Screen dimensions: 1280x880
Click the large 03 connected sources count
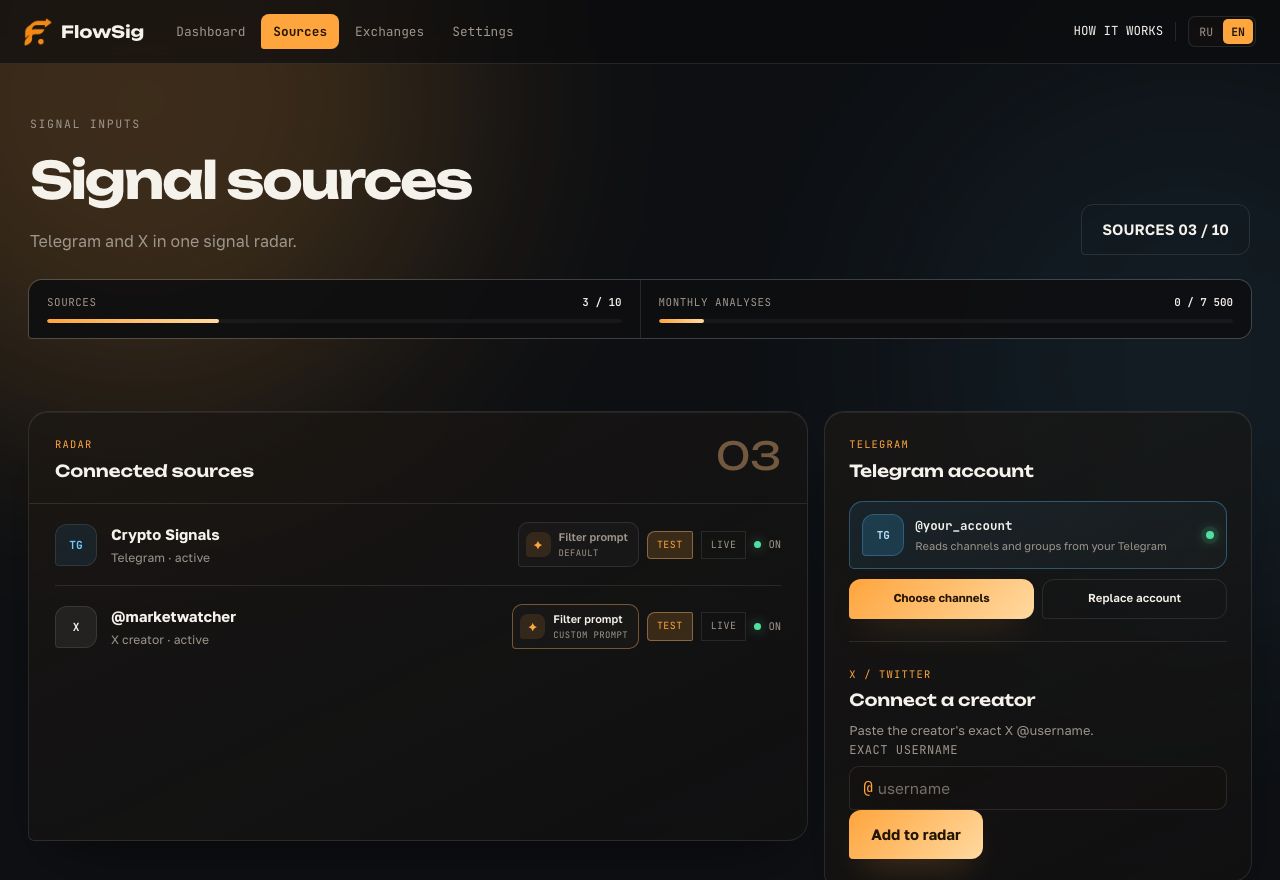pyautogui.click(x=748, y=457)
